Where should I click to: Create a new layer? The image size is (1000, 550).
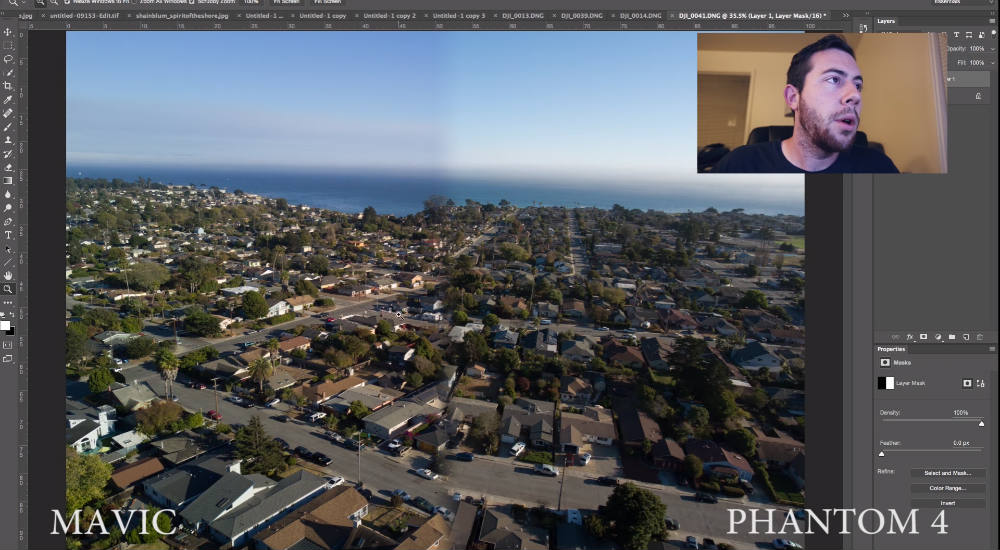(966, 337)
